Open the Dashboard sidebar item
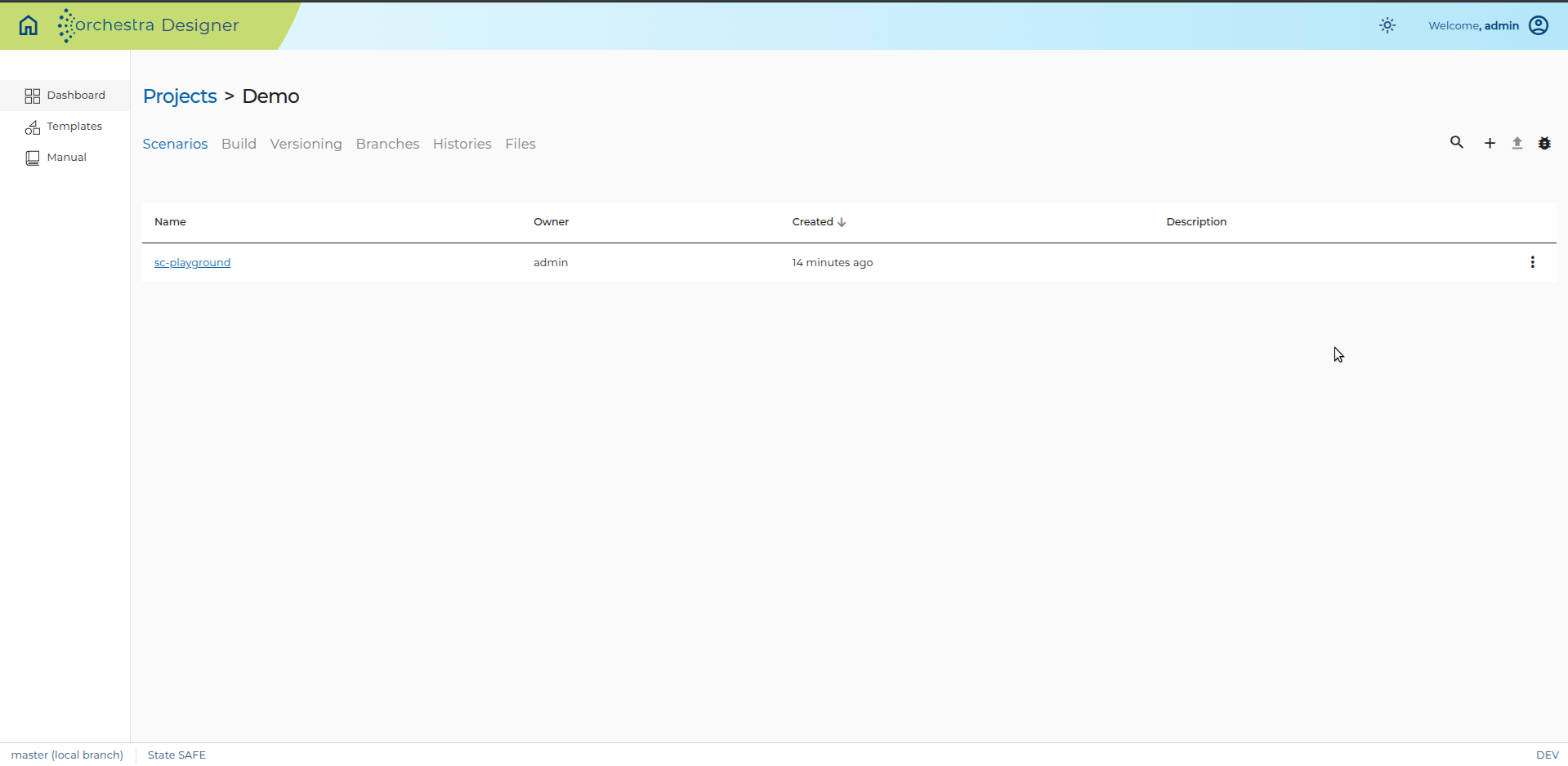This screenshot has height=766, width=1568. pos(65,96)
